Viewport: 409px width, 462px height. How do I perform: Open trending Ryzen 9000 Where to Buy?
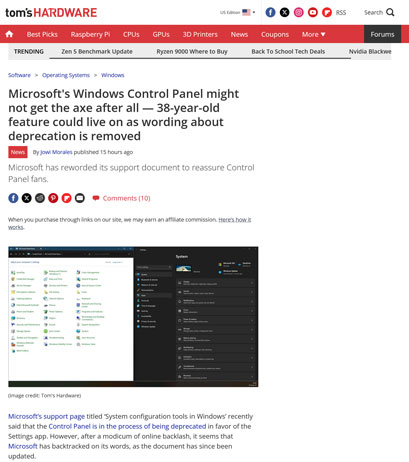(192, 51)
